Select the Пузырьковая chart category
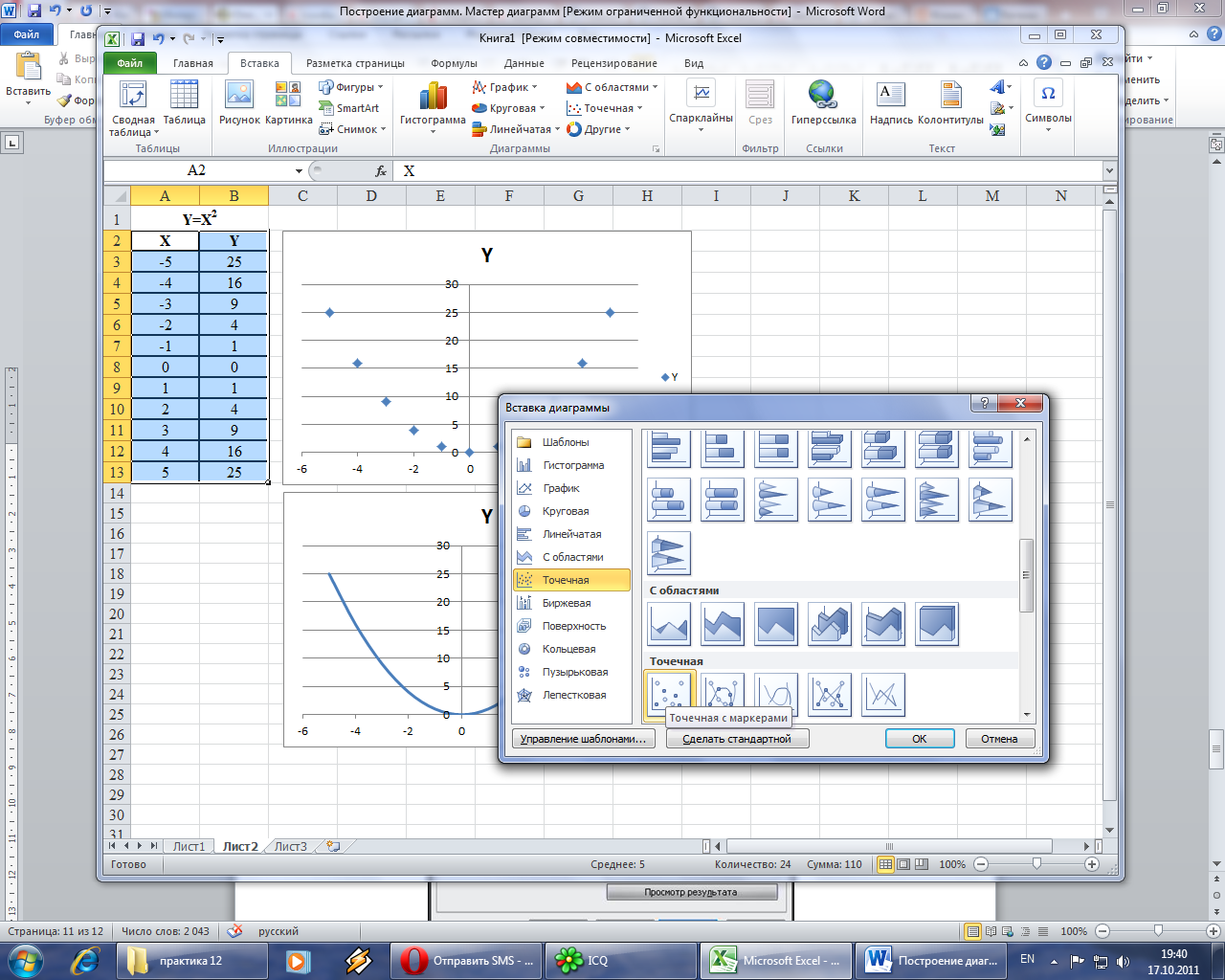Image resolution: width=1225 pixels, height=980 pixels. [x=572, y=672]
